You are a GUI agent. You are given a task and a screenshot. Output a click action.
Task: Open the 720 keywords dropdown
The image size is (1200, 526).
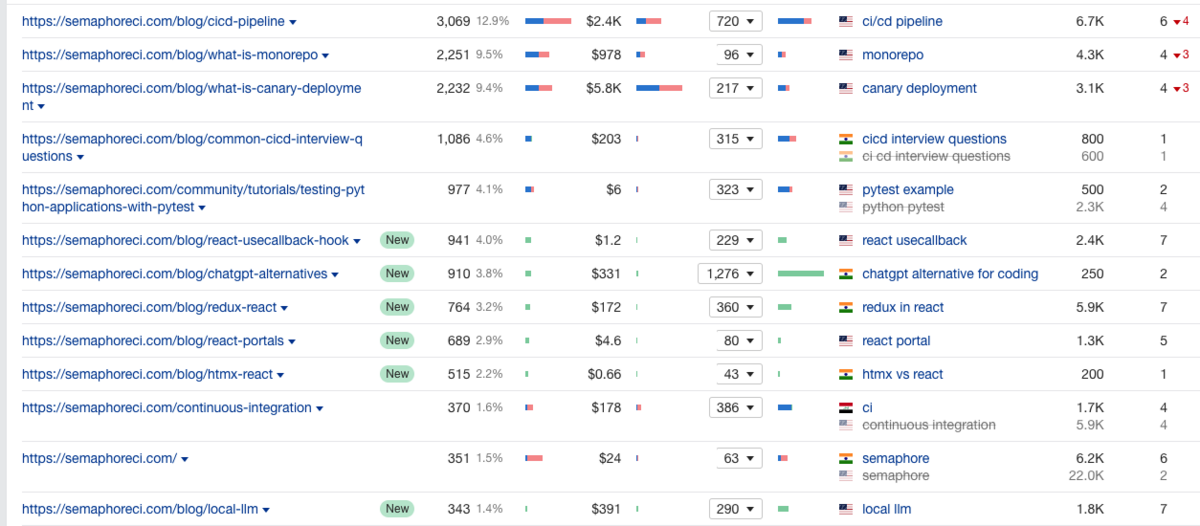coord(735,21)
